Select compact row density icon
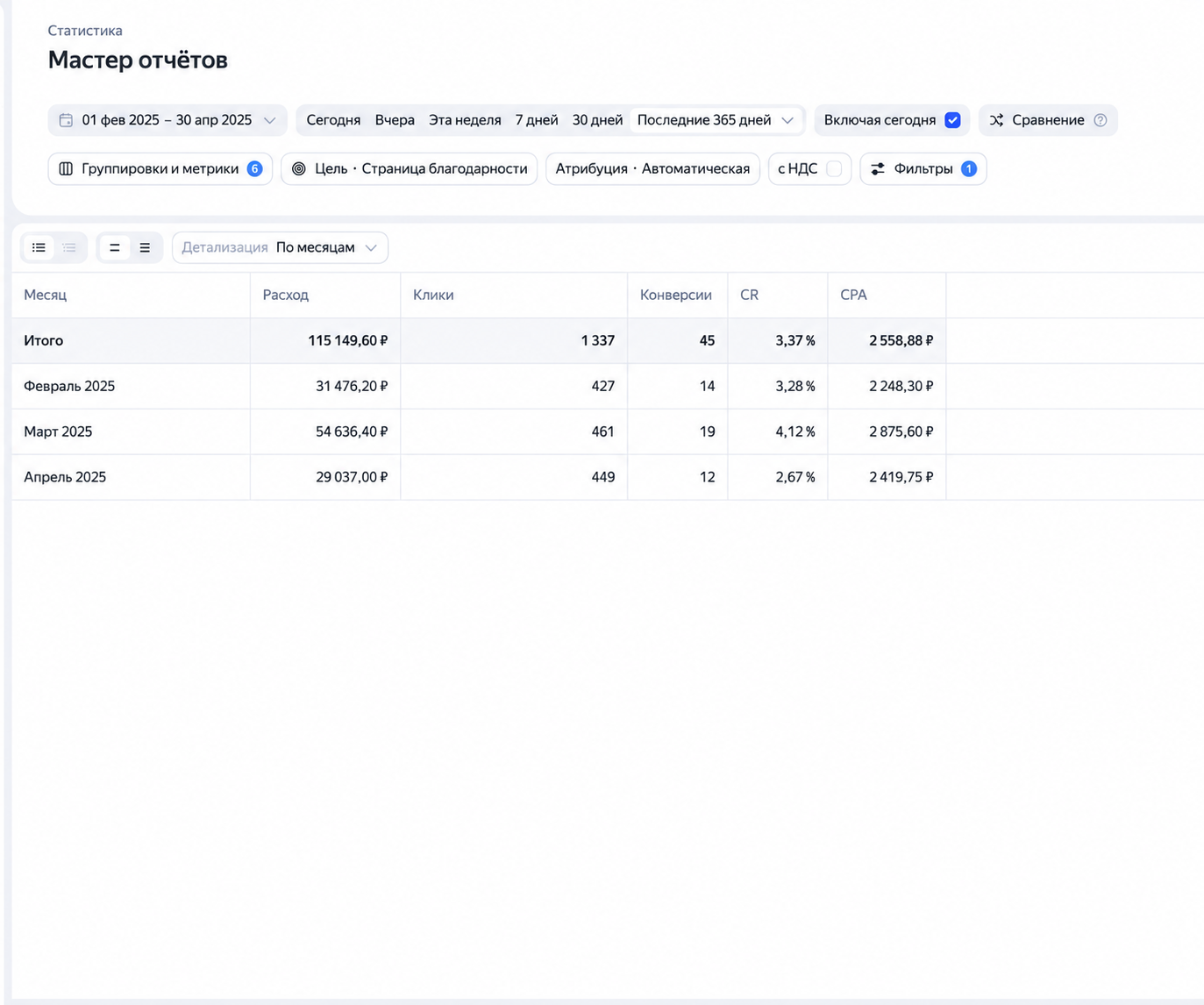The height and width of the screenshot is (1005, 1204). [x=114, y=247]
